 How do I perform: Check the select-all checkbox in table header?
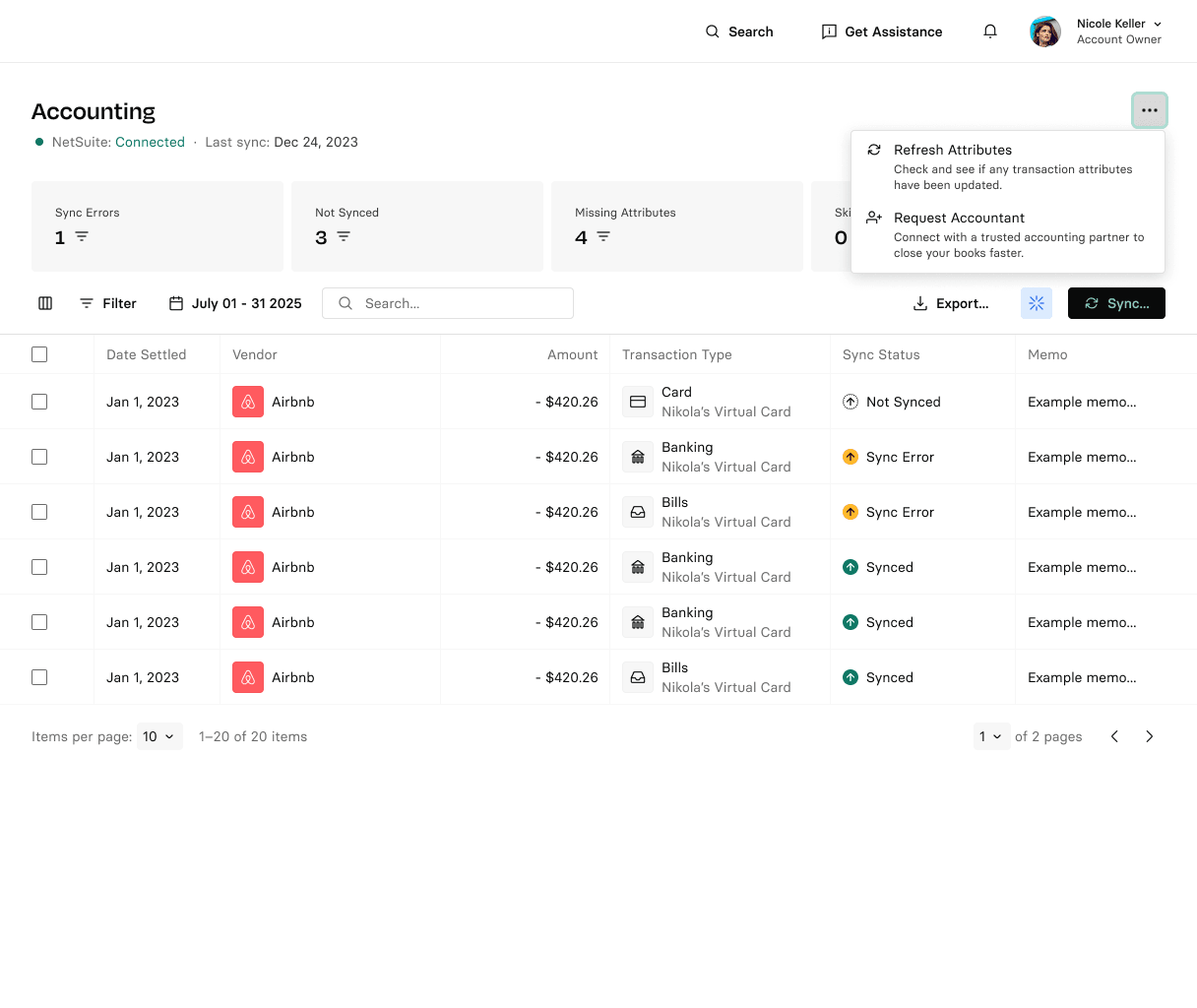[39, 354]
